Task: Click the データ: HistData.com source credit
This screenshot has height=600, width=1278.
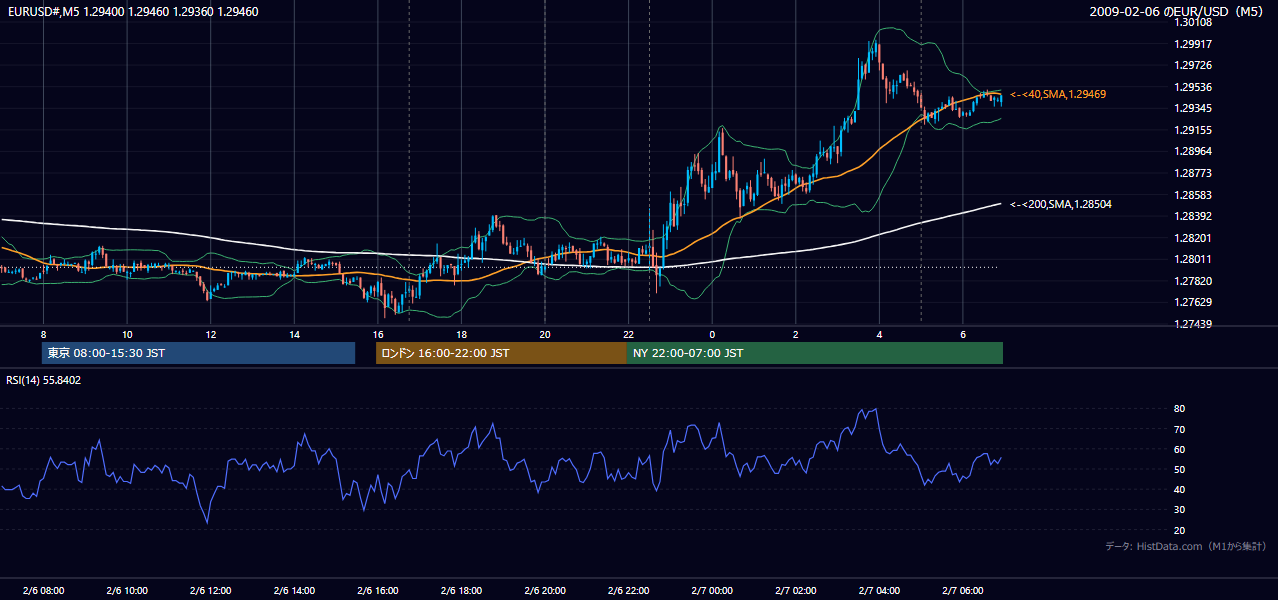Action: 1186,547
